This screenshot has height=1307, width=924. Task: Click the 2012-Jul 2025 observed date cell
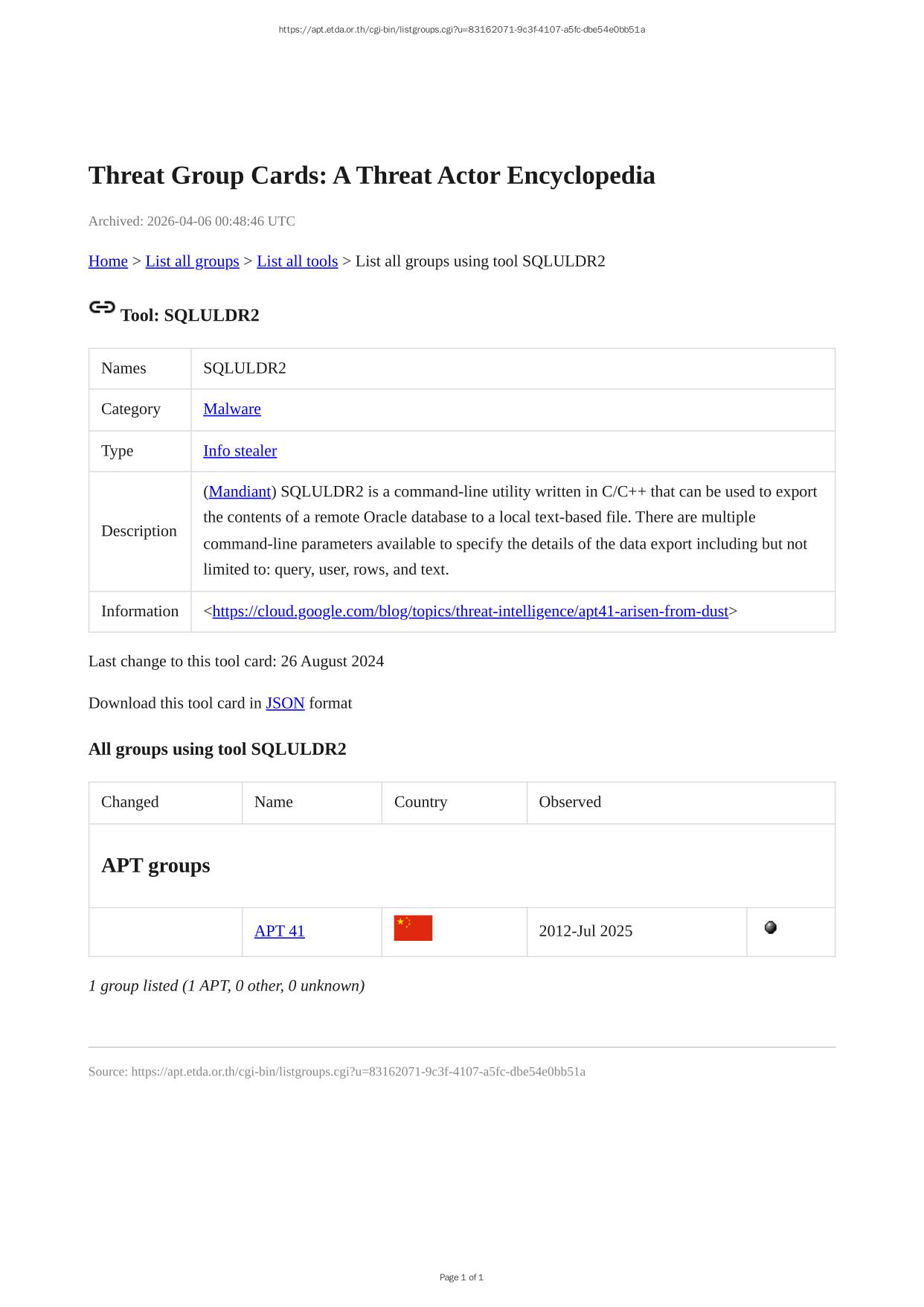point(585,931)
